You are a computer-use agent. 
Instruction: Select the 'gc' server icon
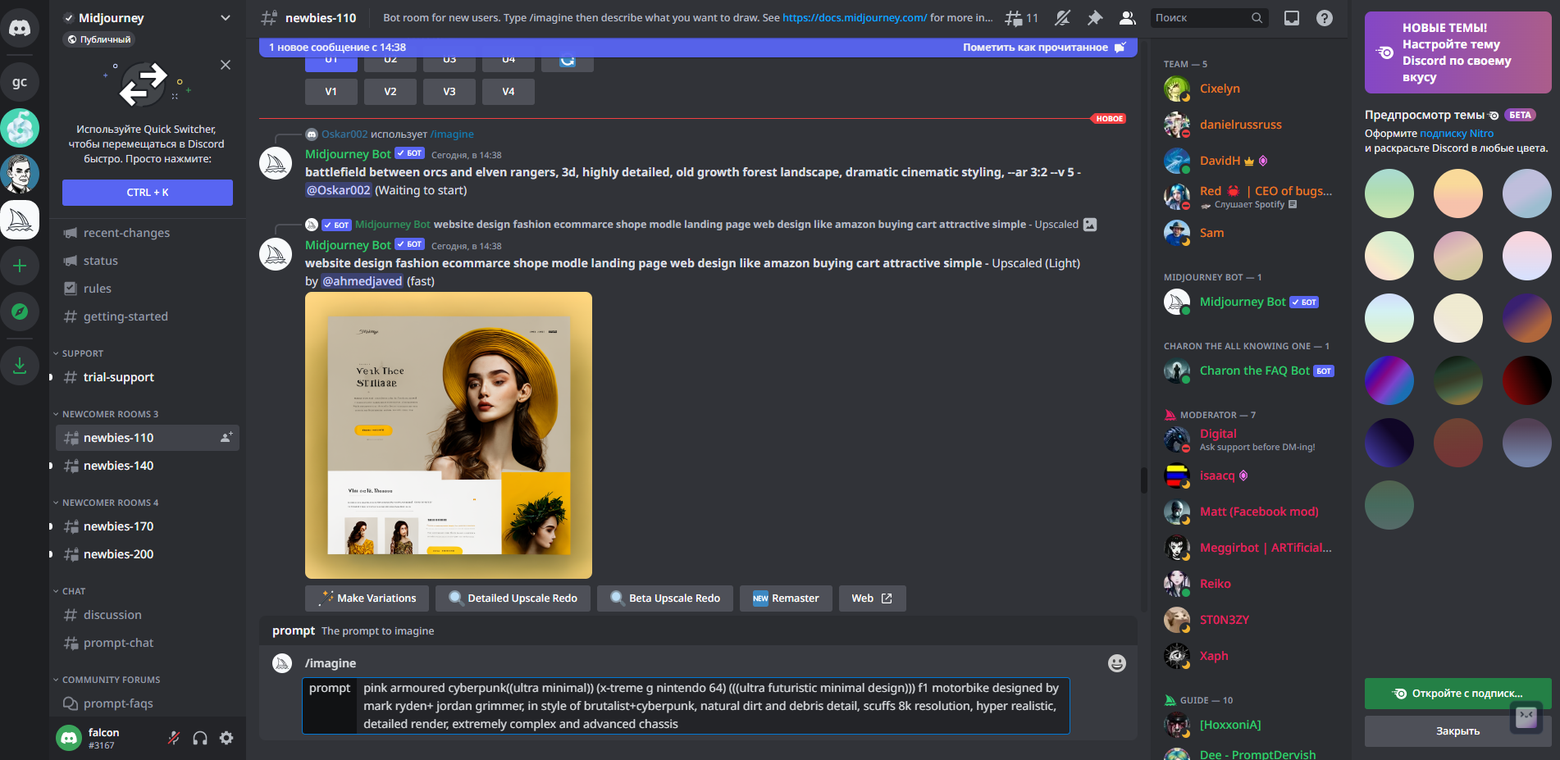20,82
